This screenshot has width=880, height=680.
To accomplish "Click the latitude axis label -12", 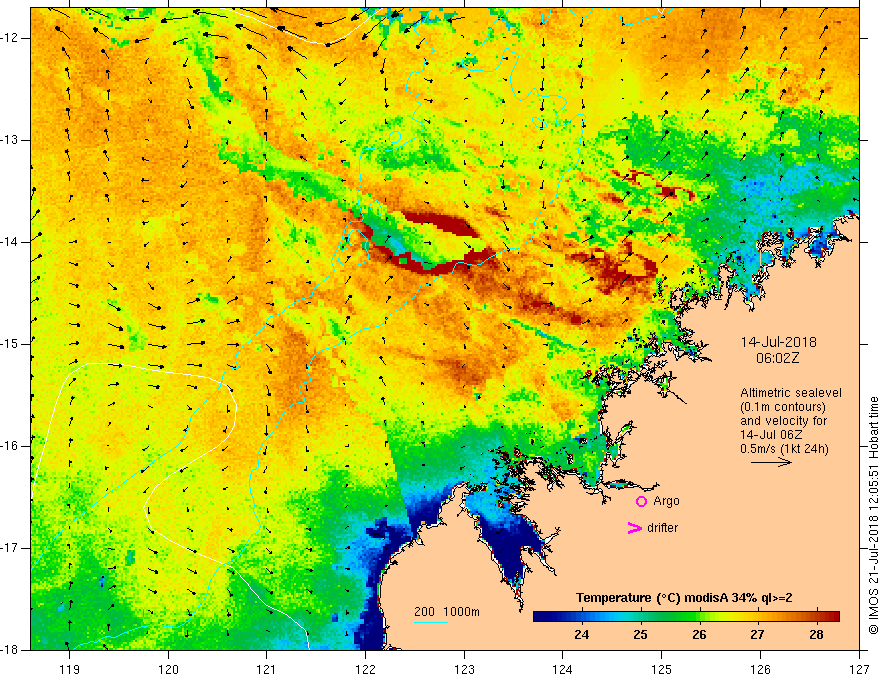I will (11, 38).
